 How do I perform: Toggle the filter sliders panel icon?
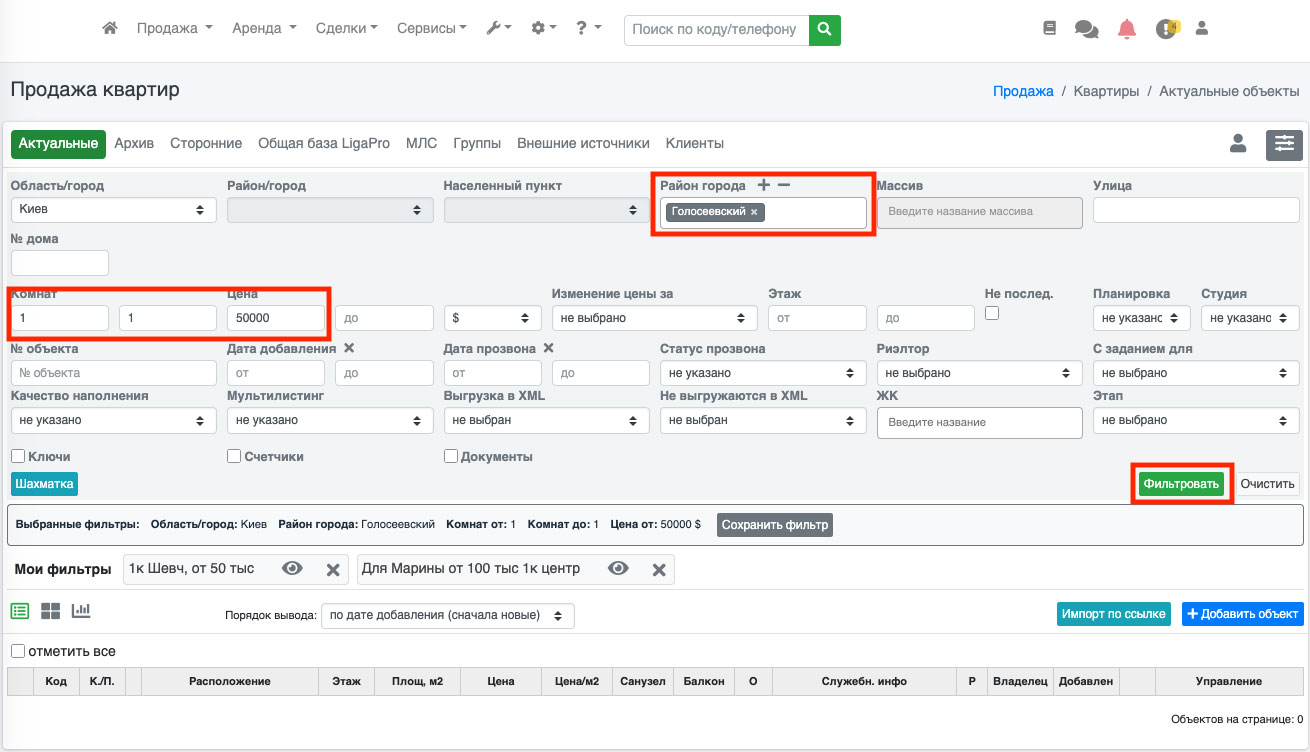[1284, 144]
